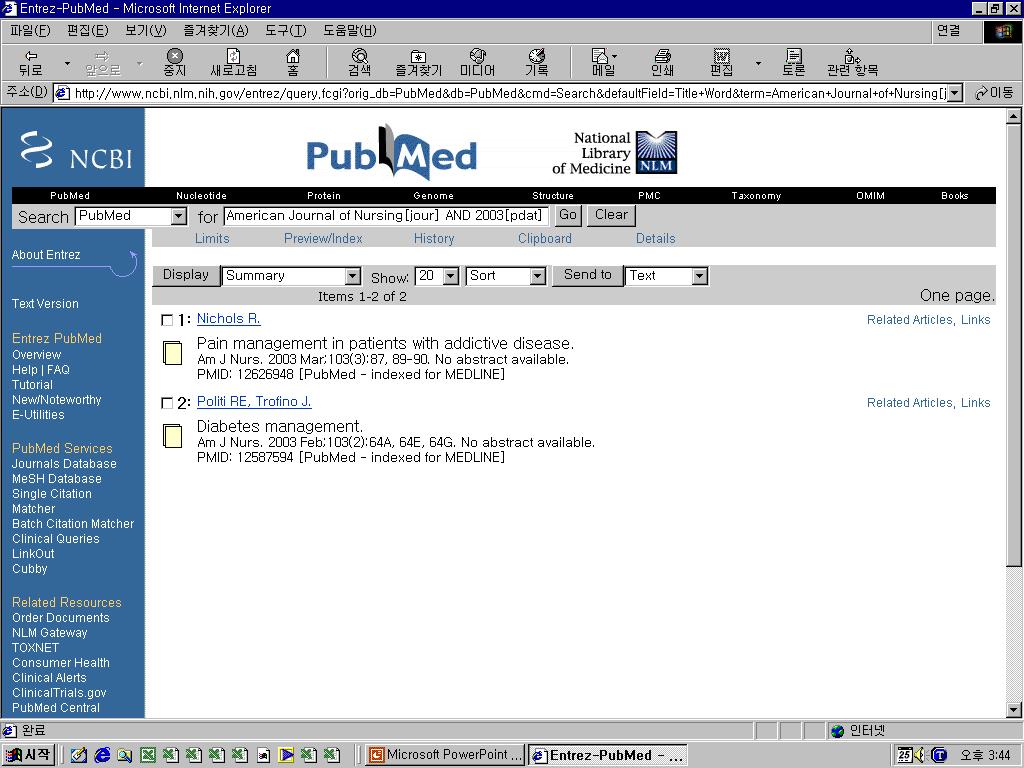Open the 도움말(H) menu

(349, 31)
